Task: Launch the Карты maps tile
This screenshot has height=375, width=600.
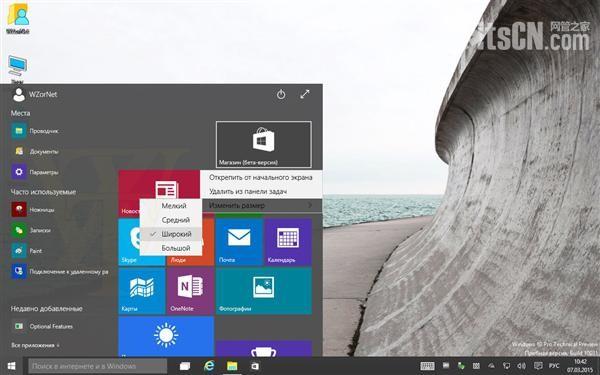Action: tap(142, 290)
